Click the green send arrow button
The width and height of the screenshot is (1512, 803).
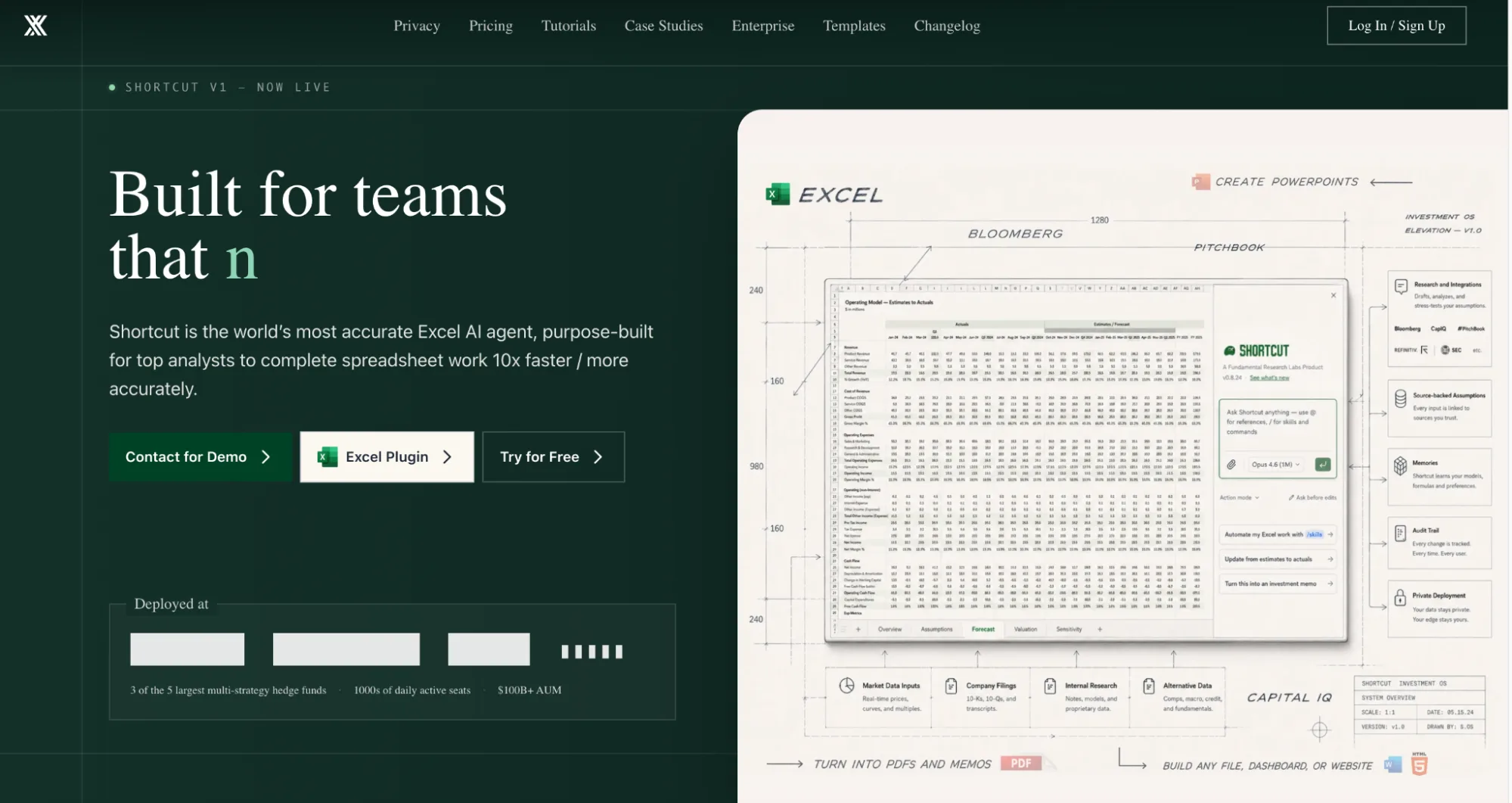click(1322, 464)
